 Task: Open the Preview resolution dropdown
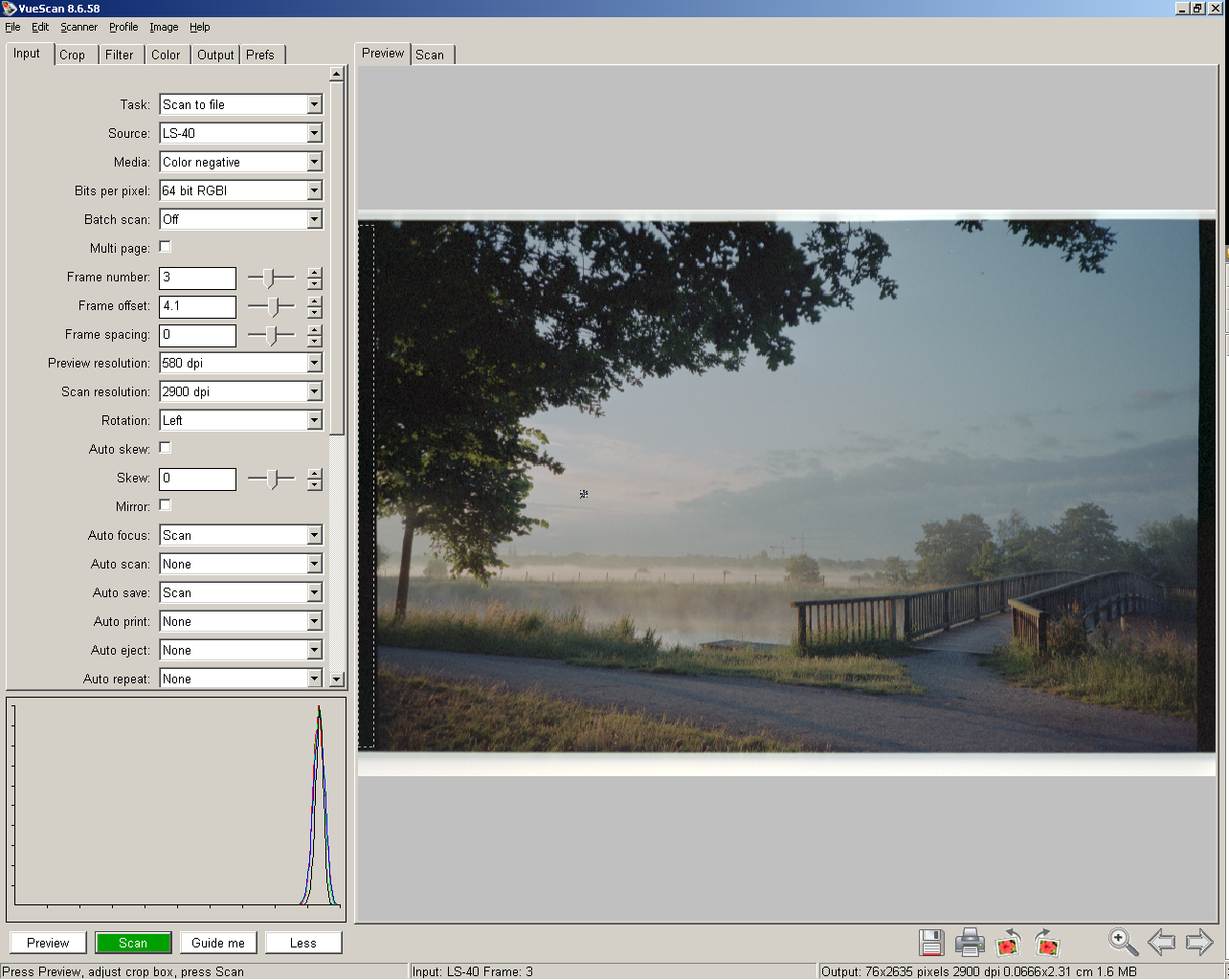pos(240,363)
